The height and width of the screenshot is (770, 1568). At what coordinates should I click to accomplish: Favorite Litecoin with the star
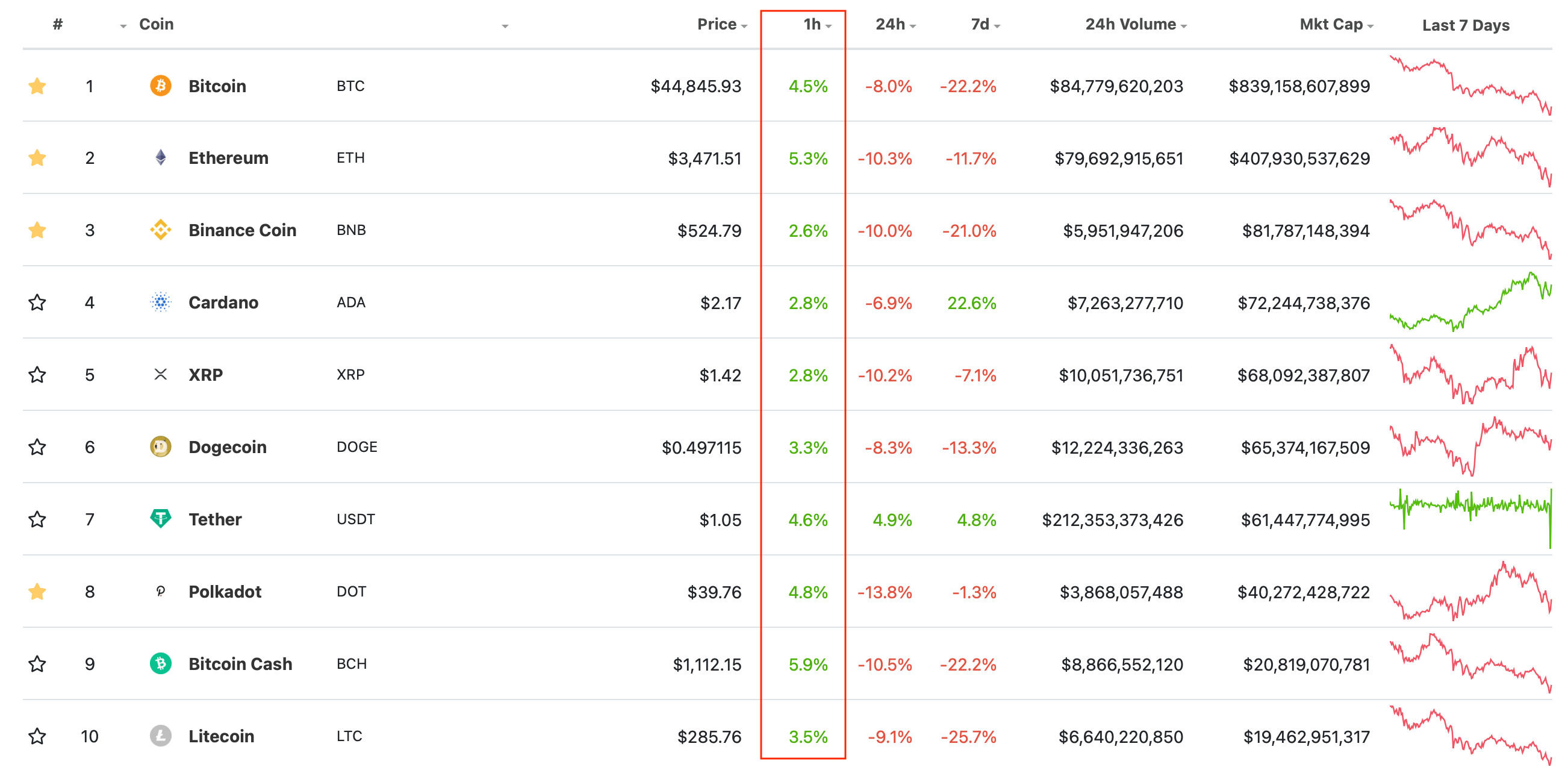[x=37, y=736]
